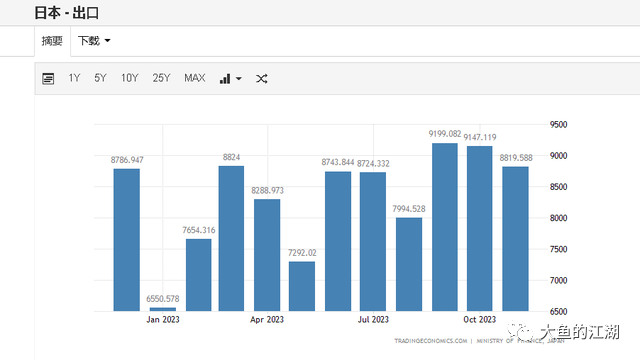Select the 5Y time range

(x=100, y=78)
